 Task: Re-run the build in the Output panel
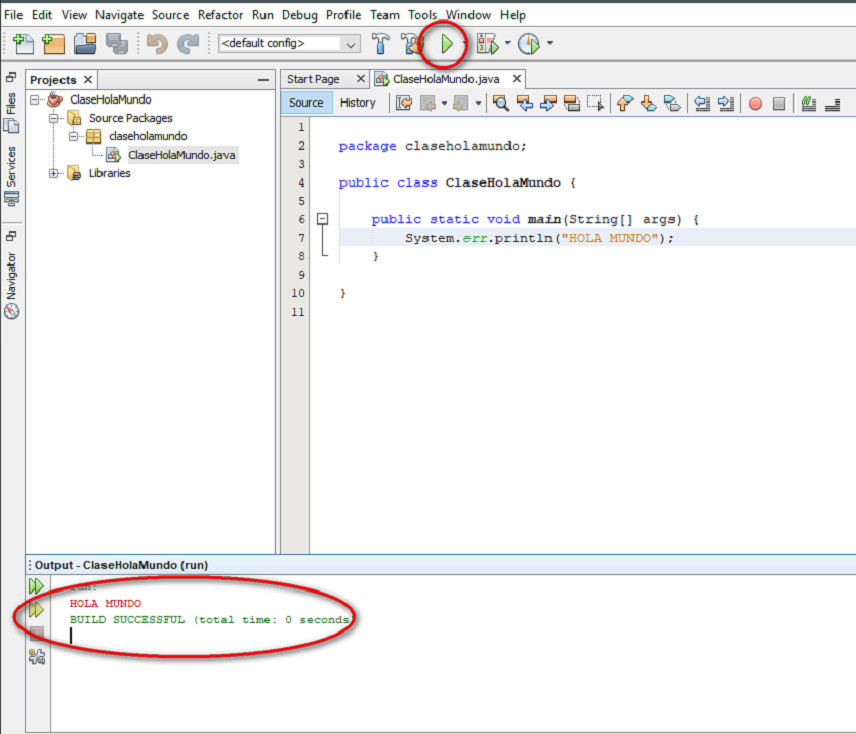38,586
